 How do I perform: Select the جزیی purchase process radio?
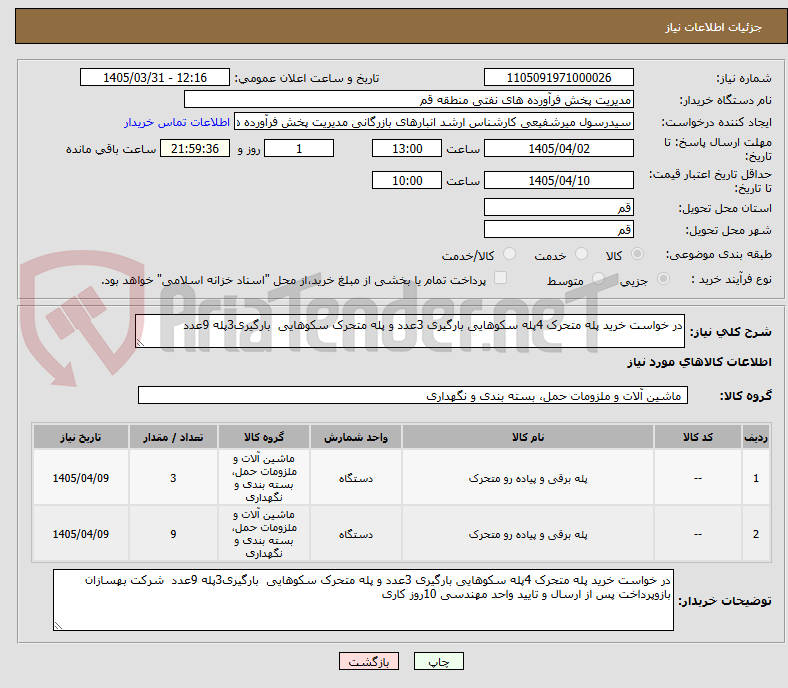[x=663, y=279]
